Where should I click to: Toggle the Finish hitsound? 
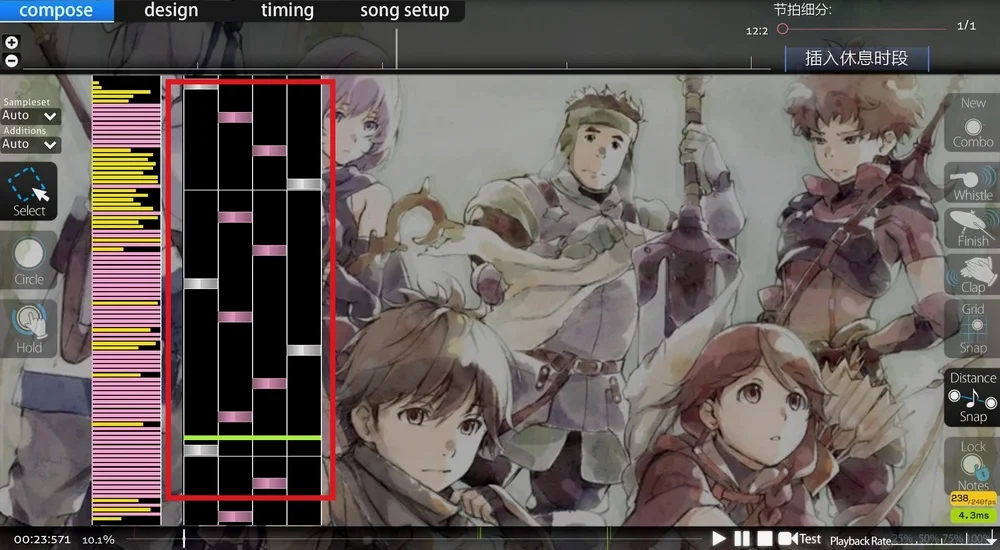click(973, 228)
